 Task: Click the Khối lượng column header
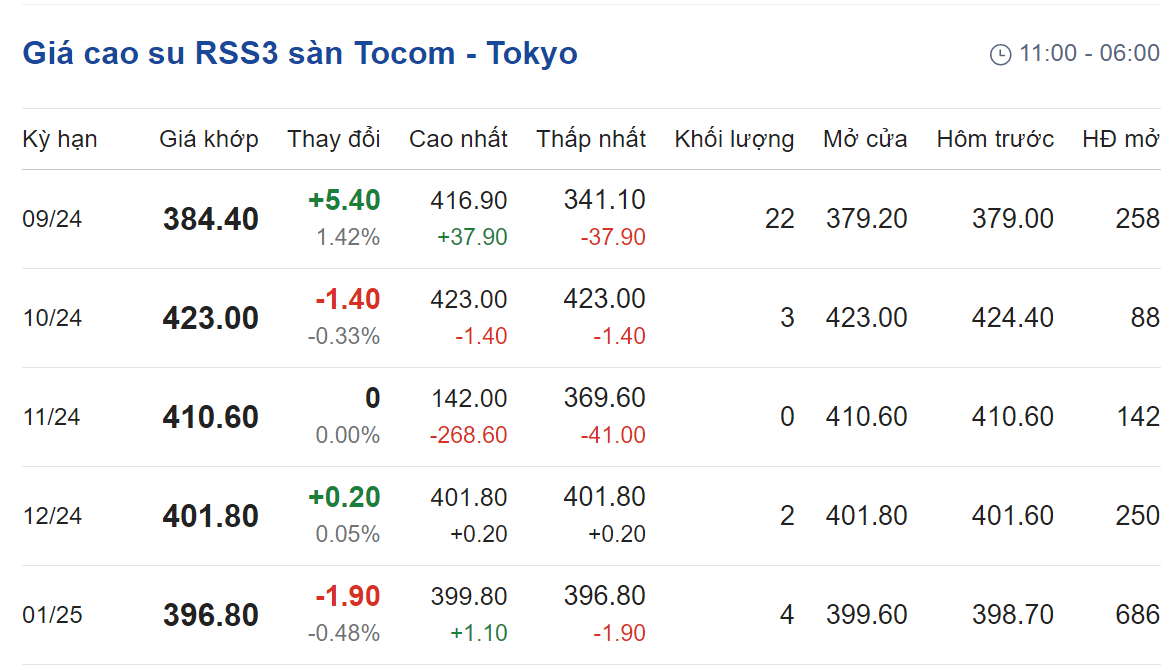(x=734, y=139)
